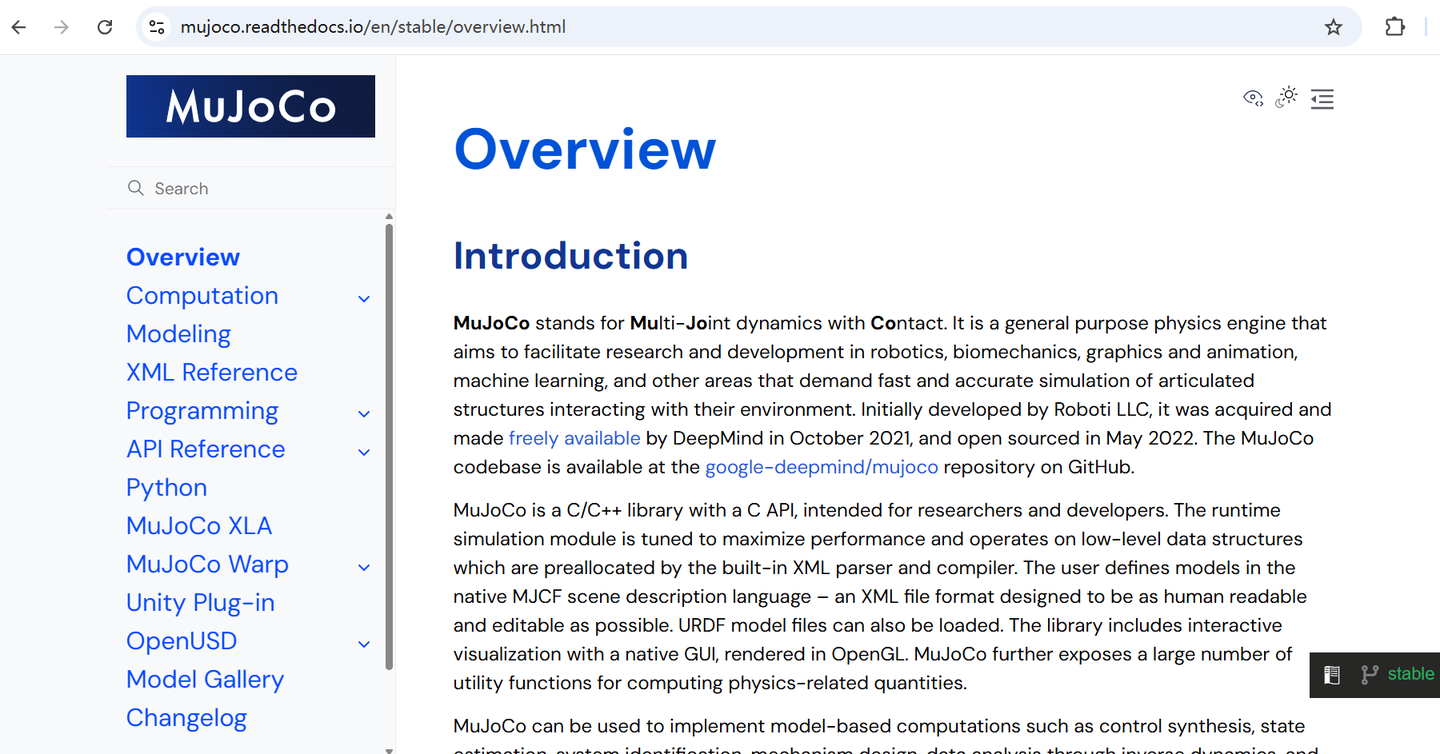The height and width of the screenshot is (754, 1440).
Task: Expand the OpenUSD section chevron
Action: click(364, 644)
